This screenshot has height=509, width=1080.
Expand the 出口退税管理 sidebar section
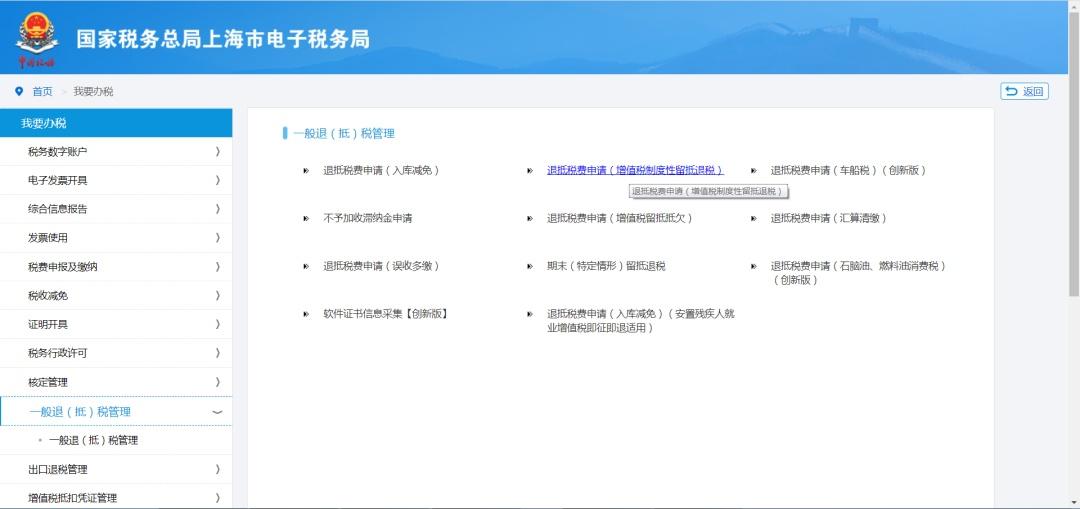[116, 470]
